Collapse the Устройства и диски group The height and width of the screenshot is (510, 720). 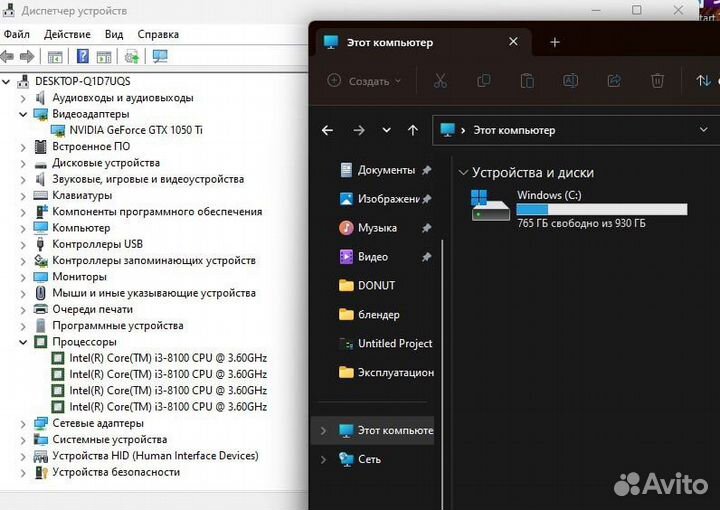pyautogui.click(x=463, y=173)
